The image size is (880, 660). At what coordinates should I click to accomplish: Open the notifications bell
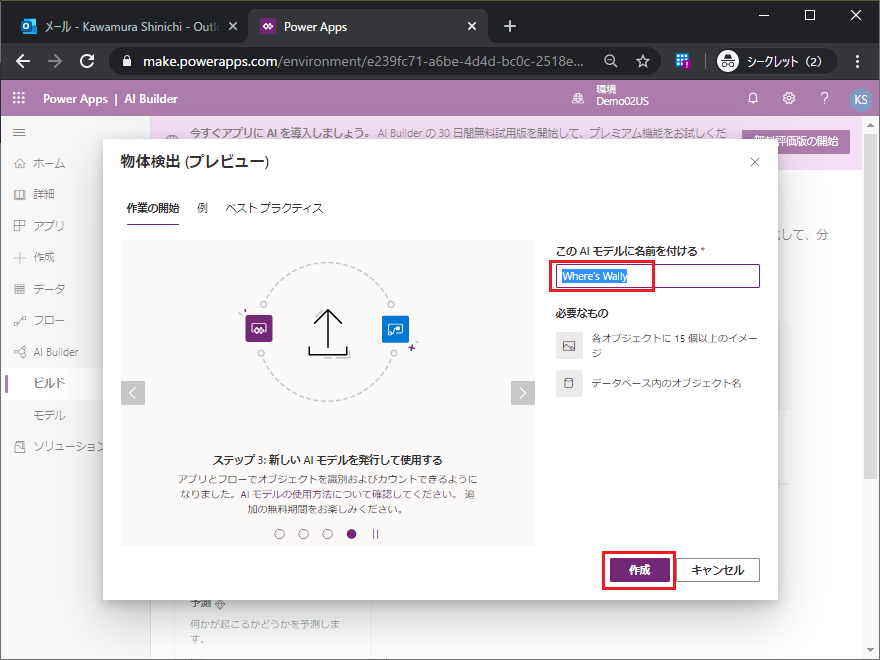(x=753, y=99)
